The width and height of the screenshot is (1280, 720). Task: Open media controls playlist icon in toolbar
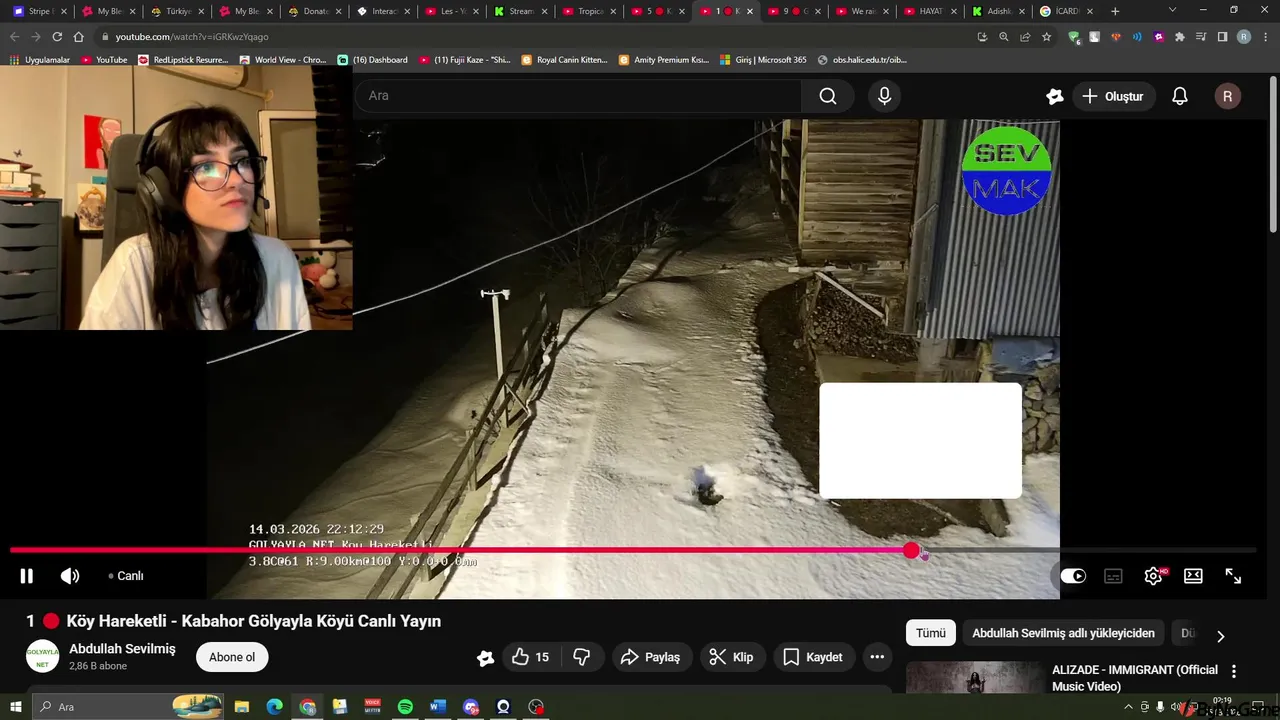[1201, 37]
